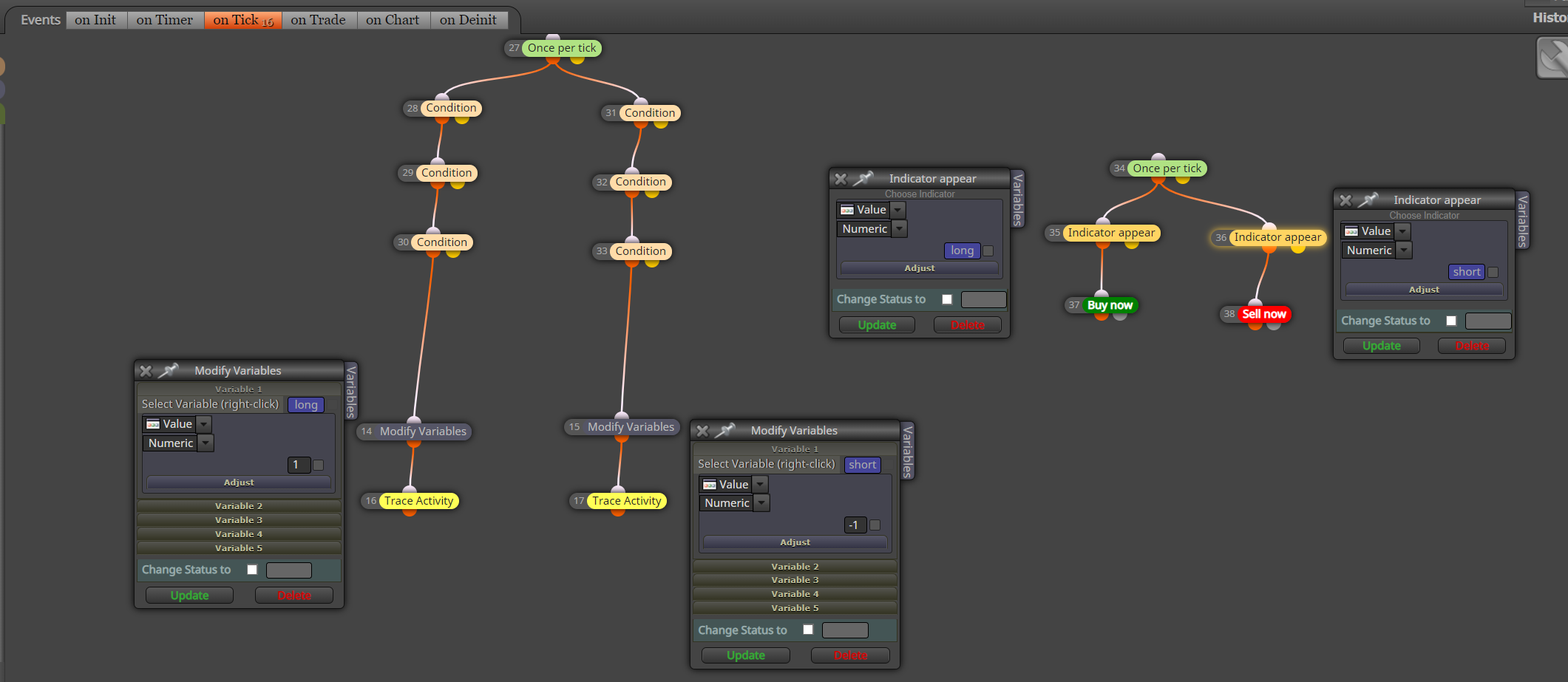
Task: Click status input field in right Indicator panel
Action: tap(1488, 321)
